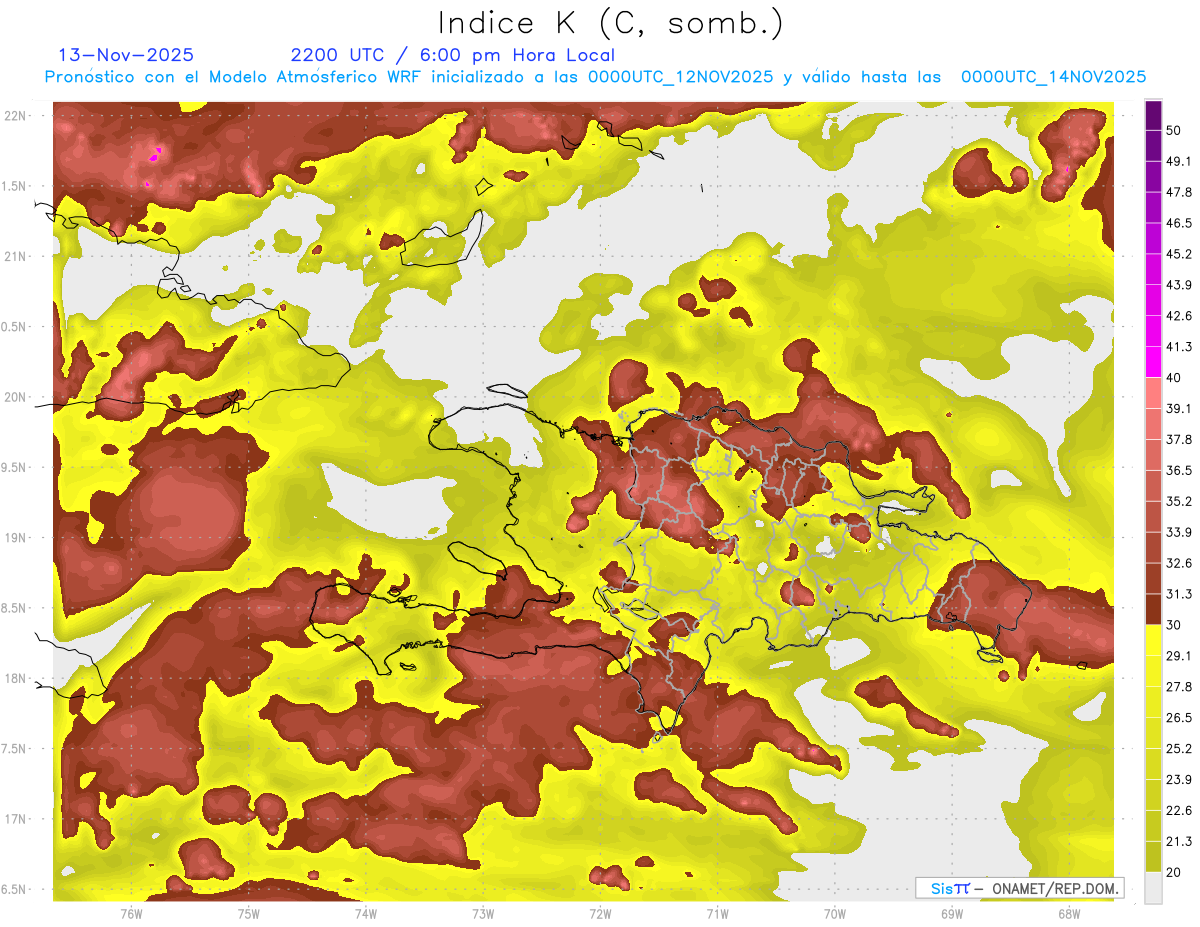Click the "18N" latitude label
Screen dimensions: 1200x927
16,678
